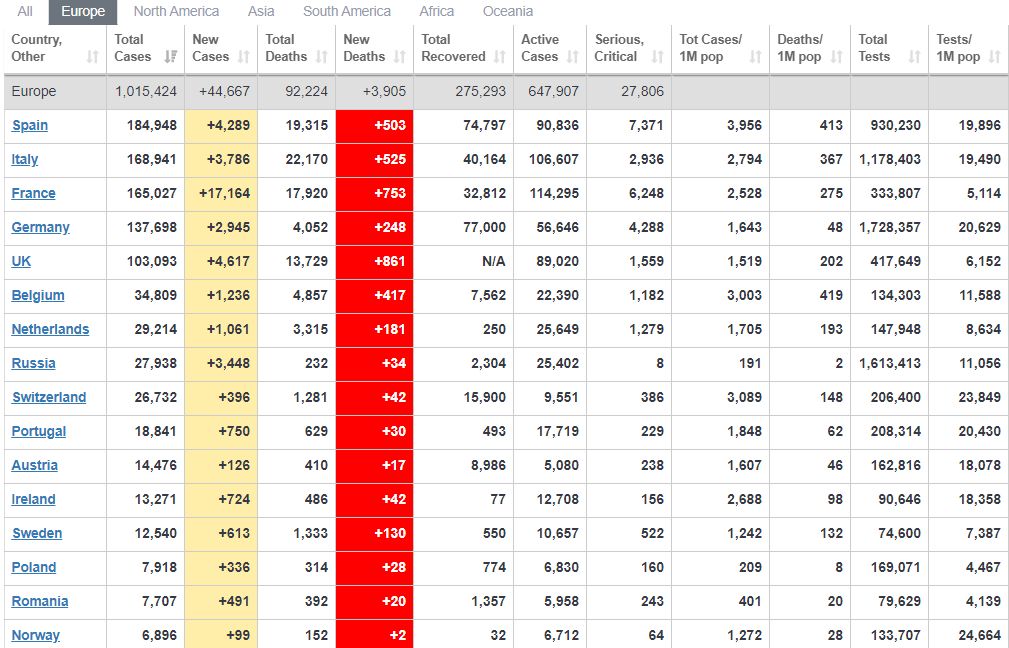Open Germany's country details link

(x=41, y=228)
